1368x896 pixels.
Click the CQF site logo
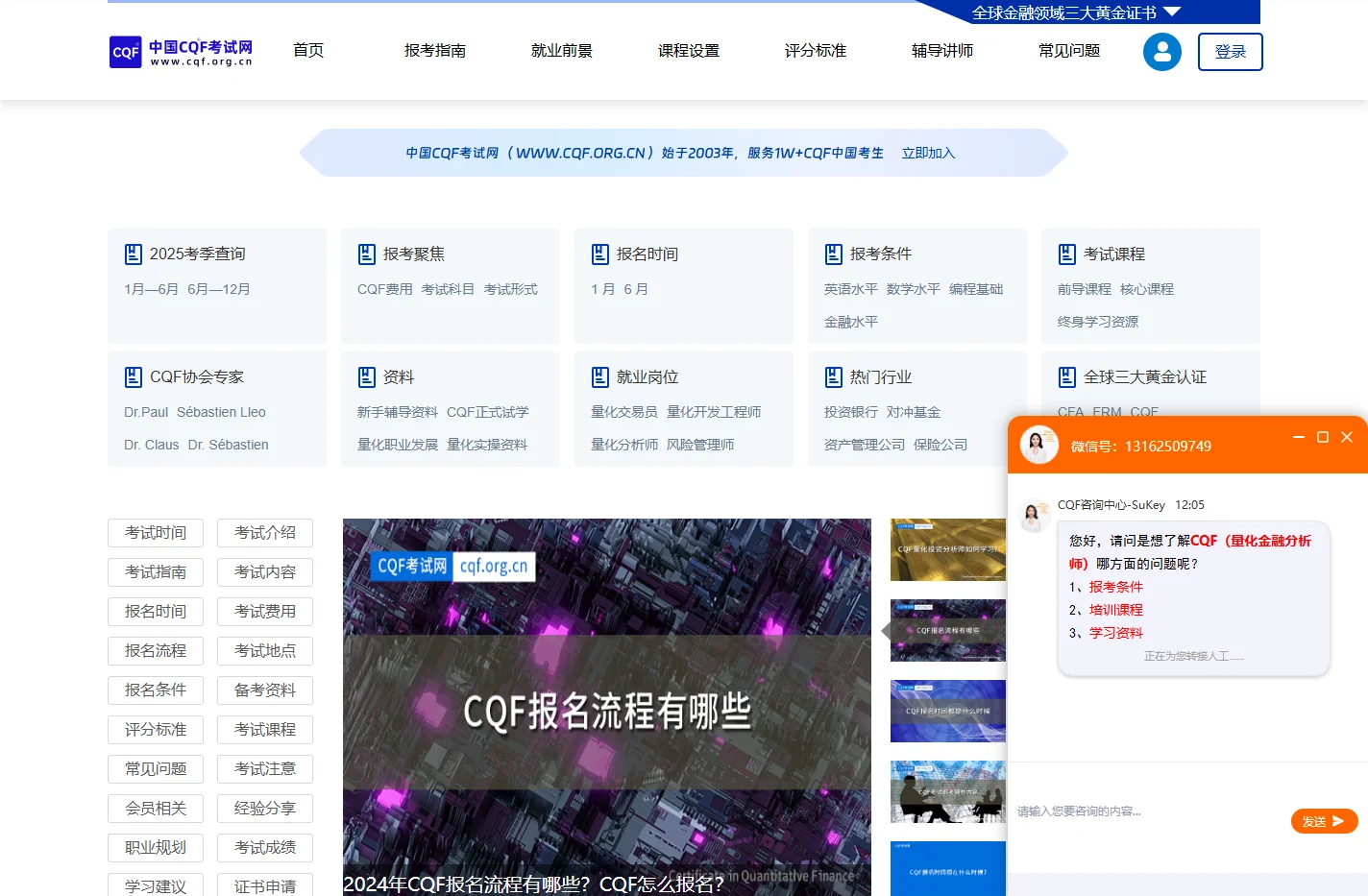[183, 52]
